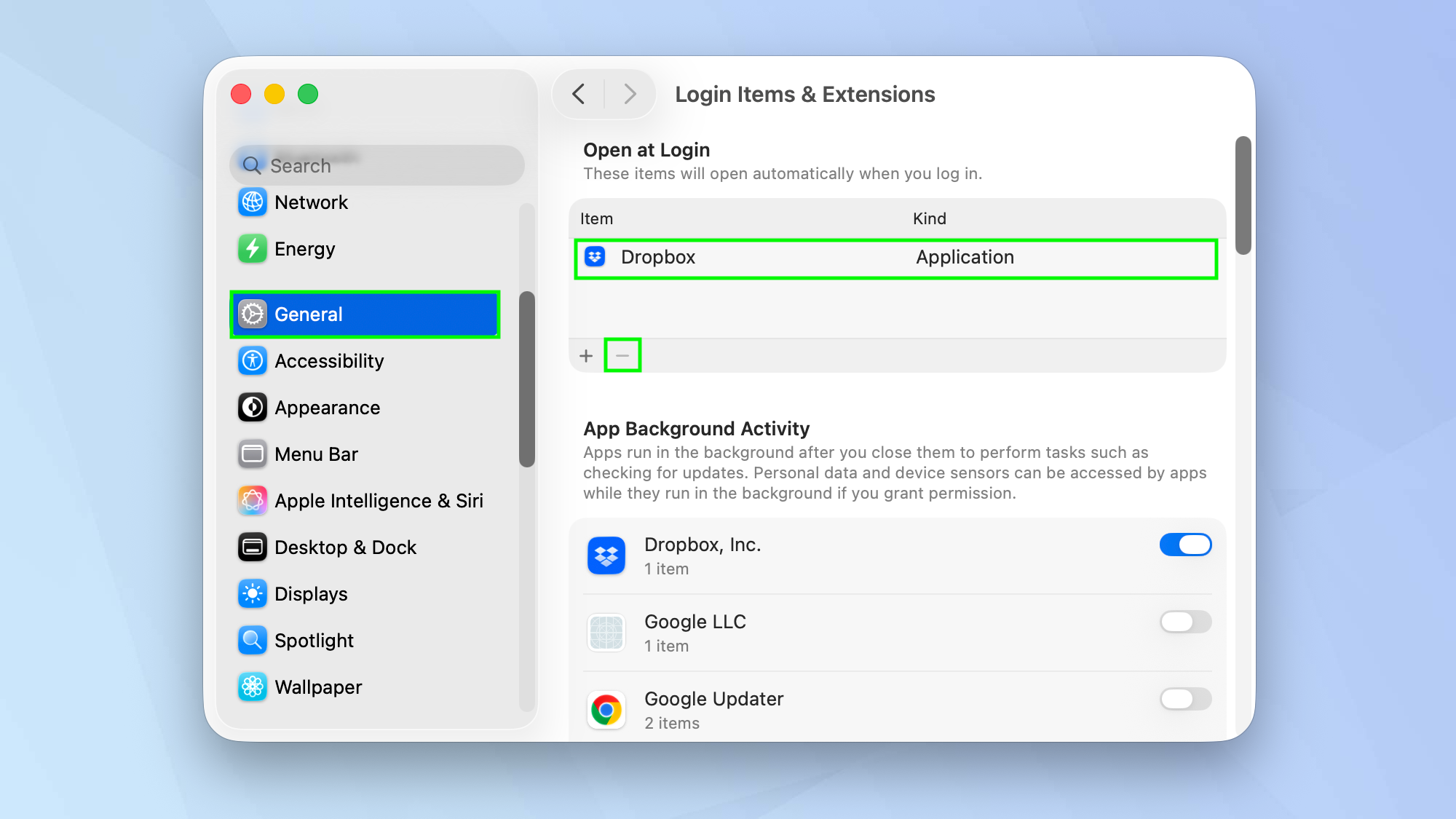Add a new login item with the plus button

point(586,355)
